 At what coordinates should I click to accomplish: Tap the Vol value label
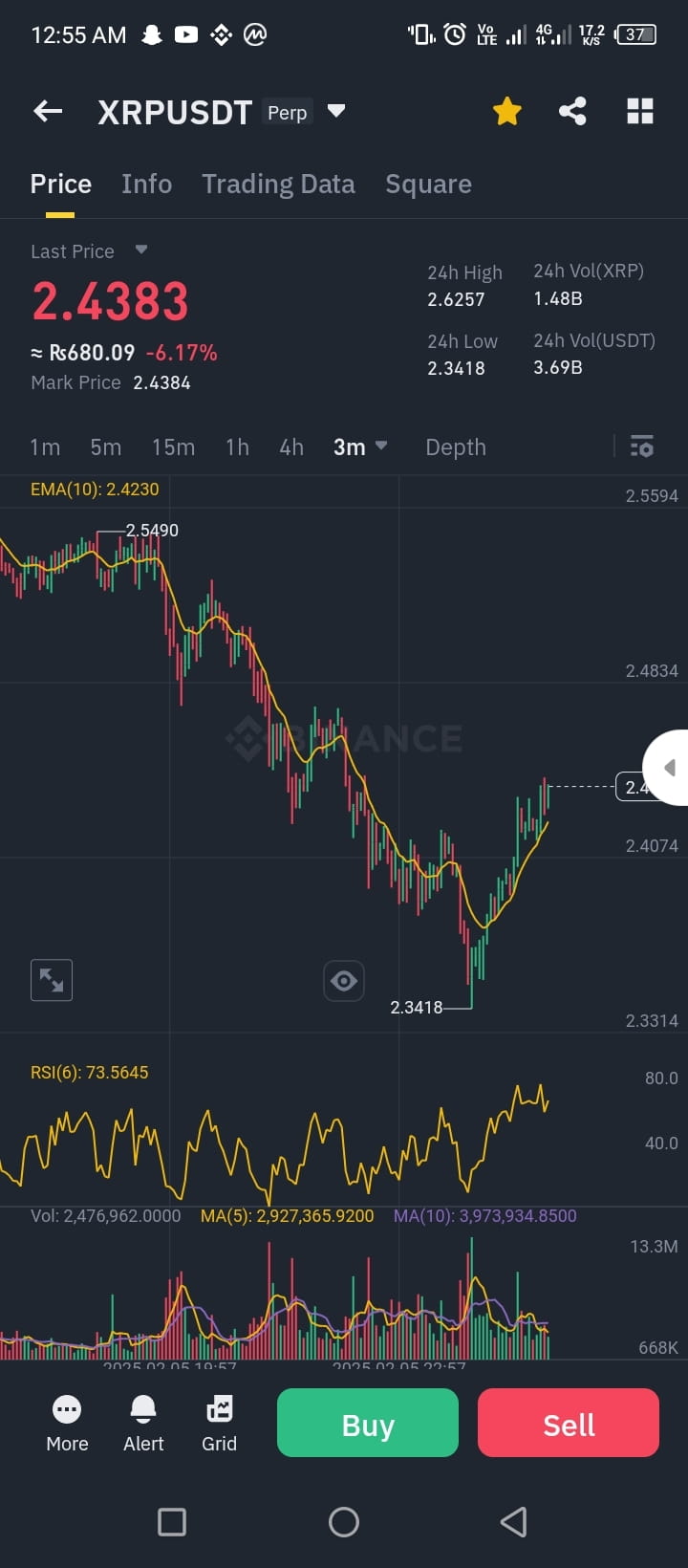click(105, 1216)
